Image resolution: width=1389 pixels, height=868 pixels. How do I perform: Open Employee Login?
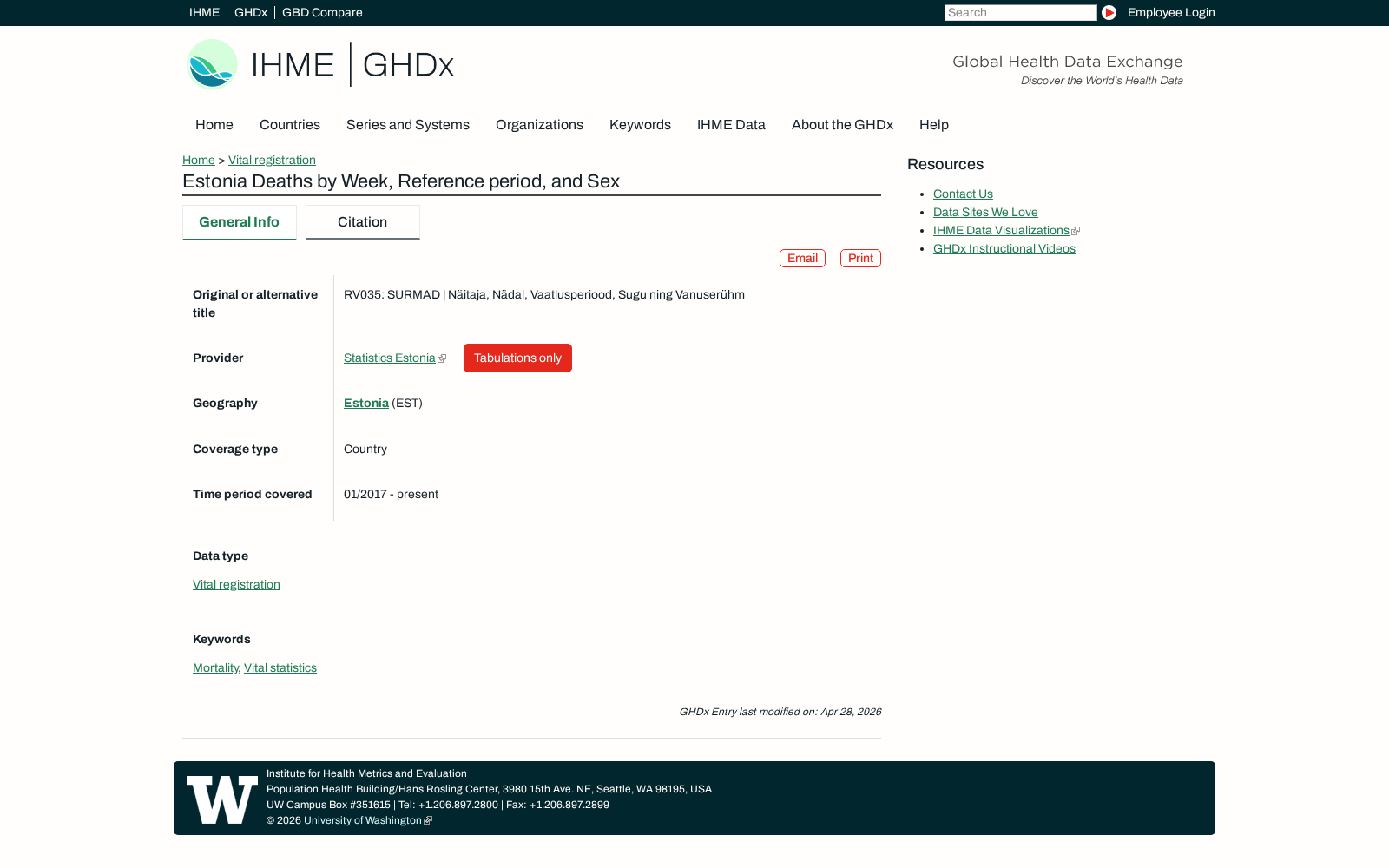tap(1171, 12)
